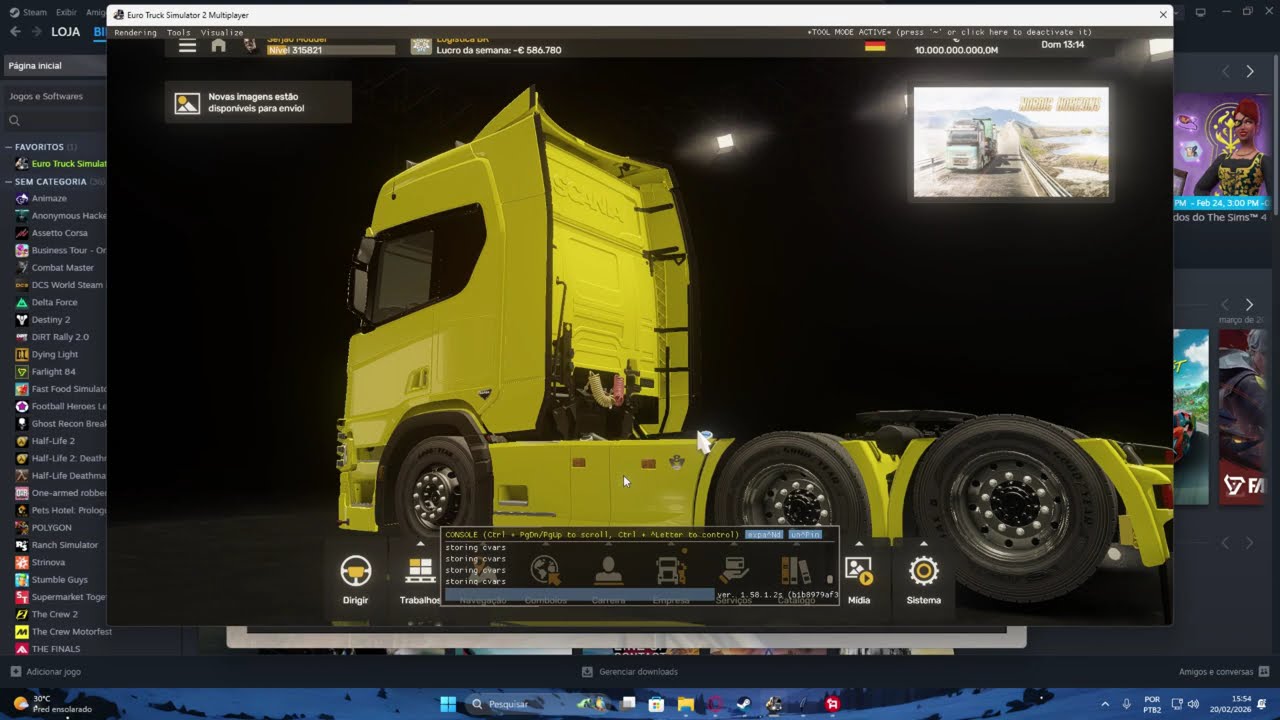
Task: Open the Steam taskbar icon
Action: (744, 704)
